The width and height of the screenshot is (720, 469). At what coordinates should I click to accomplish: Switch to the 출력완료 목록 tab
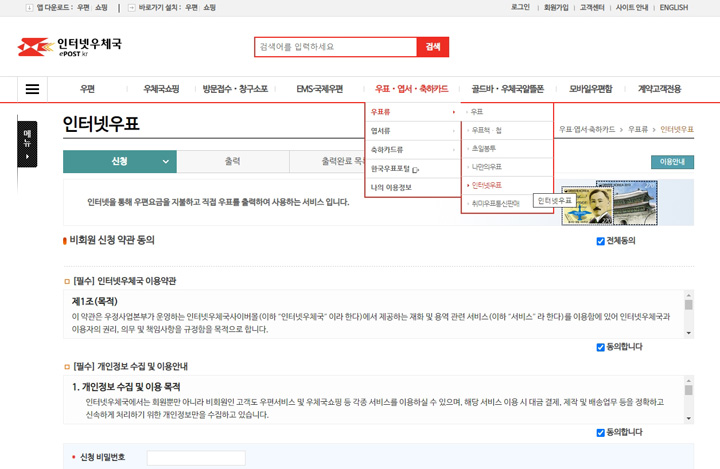(x=327, y=162)
